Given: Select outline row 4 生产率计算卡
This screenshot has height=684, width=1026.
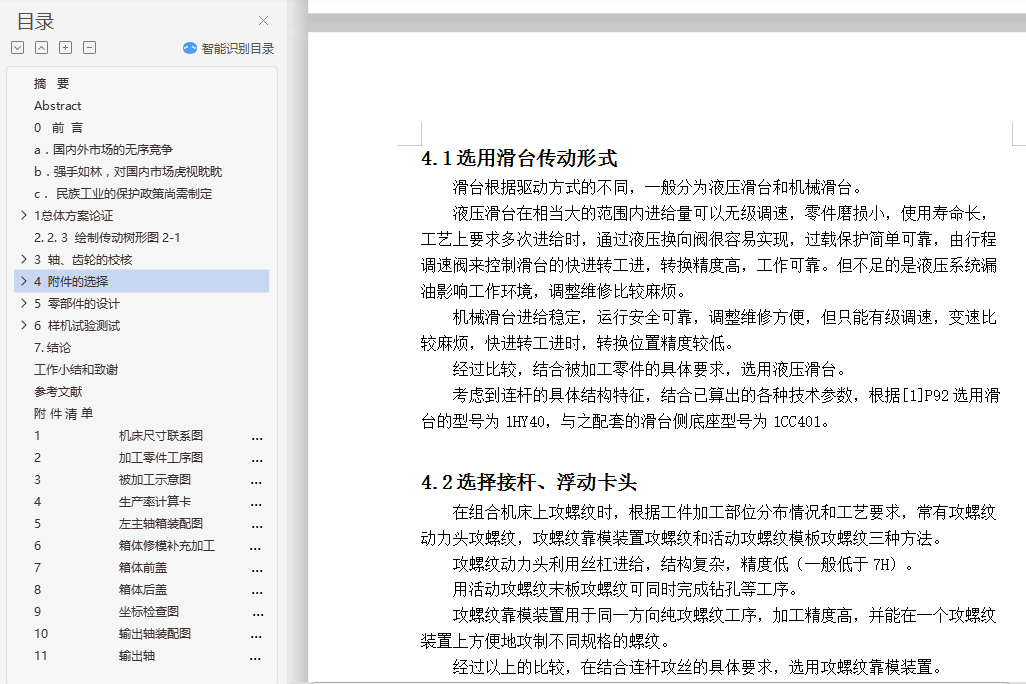Looking at the screenshot, I should click(148, 501).
